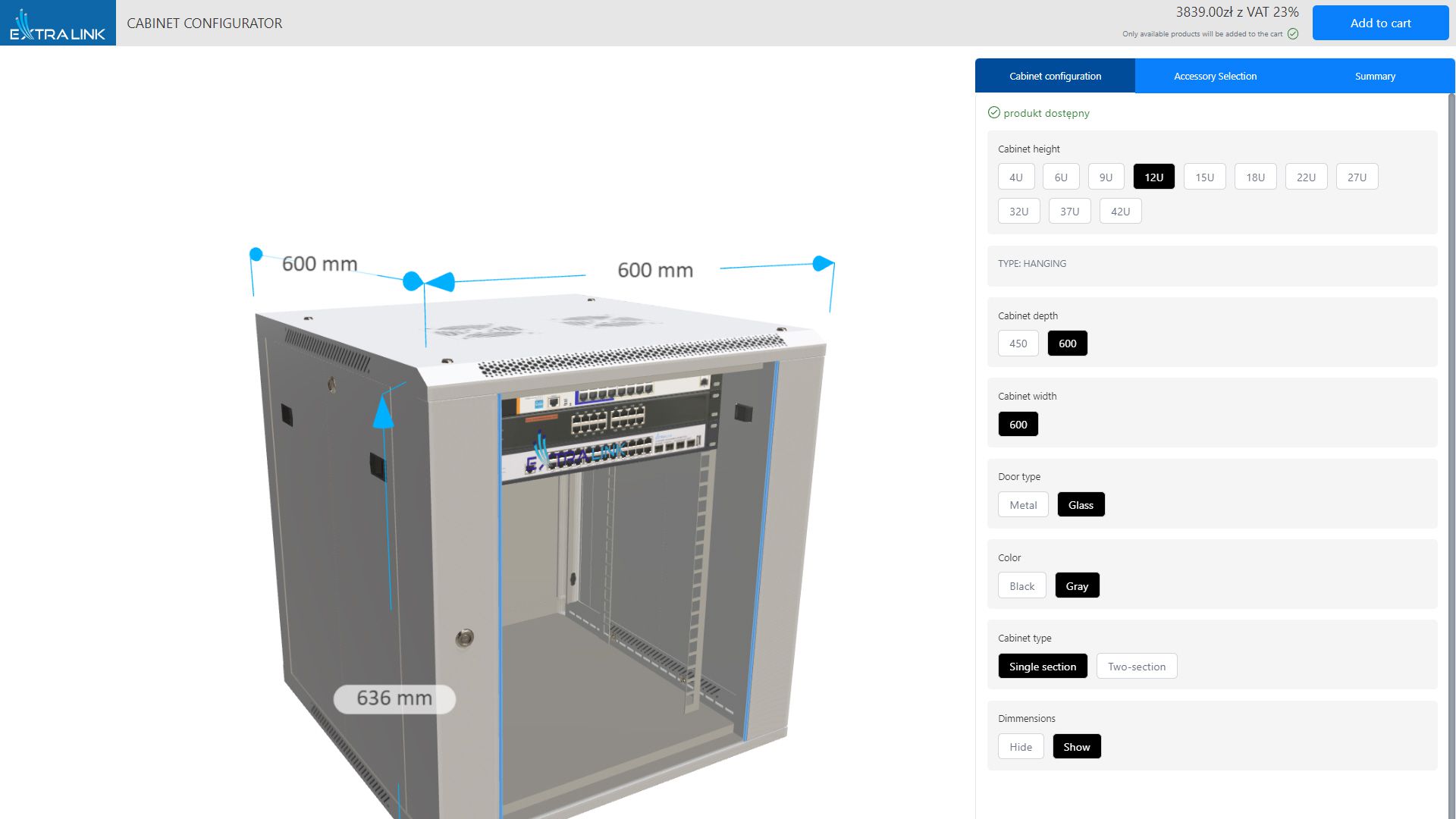Viewport: 1456px width, 819px height.
Task: Choose 9U cabinet height
Action: 1106,177
